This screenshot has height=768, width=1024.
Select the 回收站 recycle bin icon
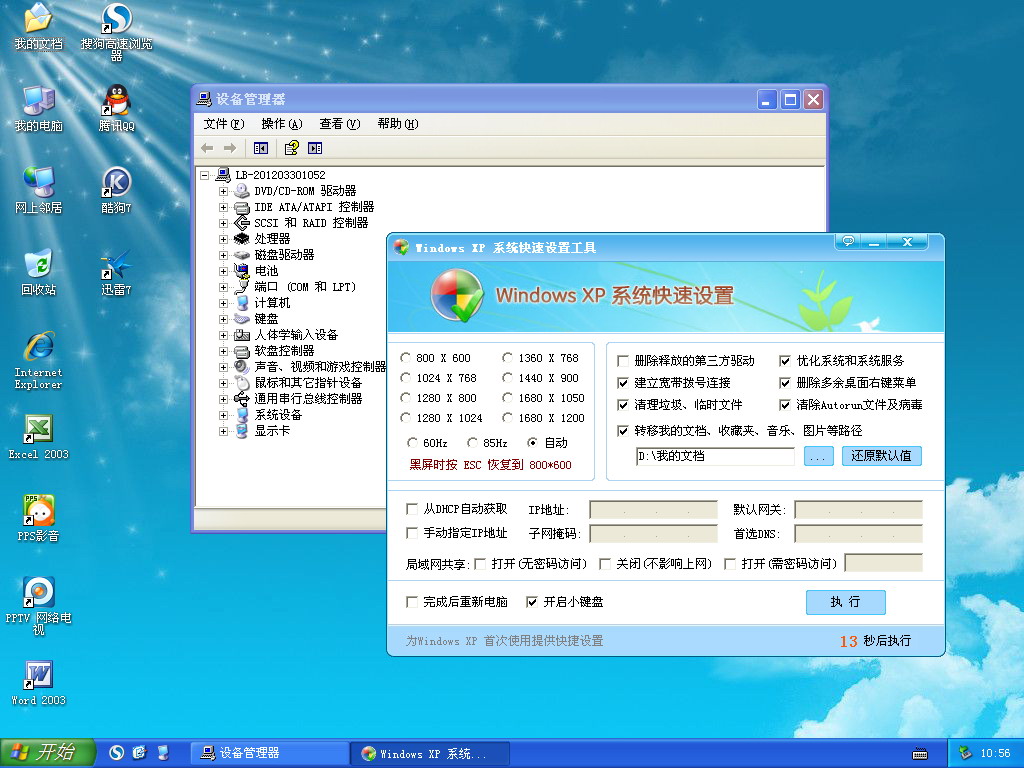coord(39,272)
